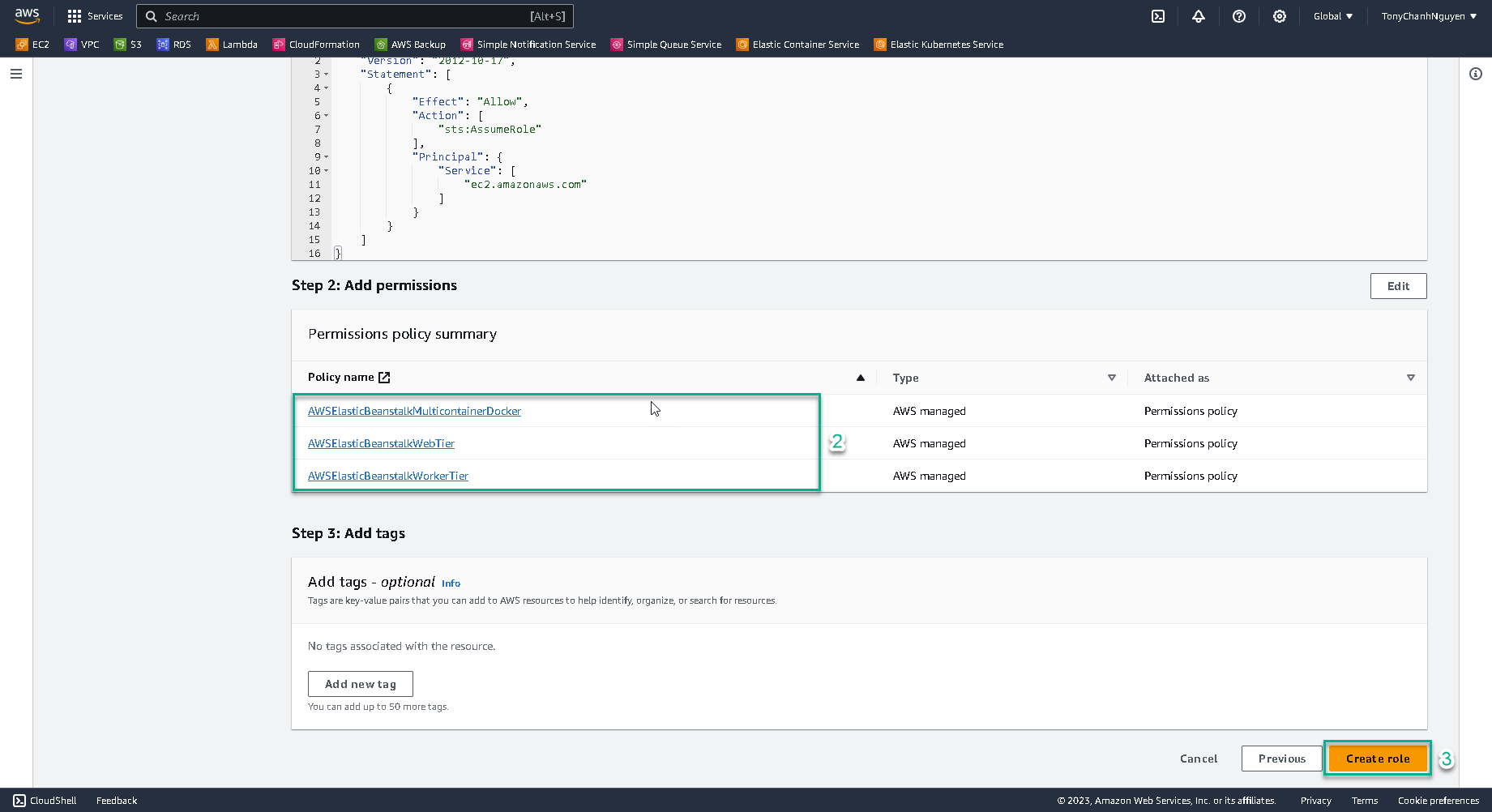Open AWS Backup shortcut

point(410,45)
